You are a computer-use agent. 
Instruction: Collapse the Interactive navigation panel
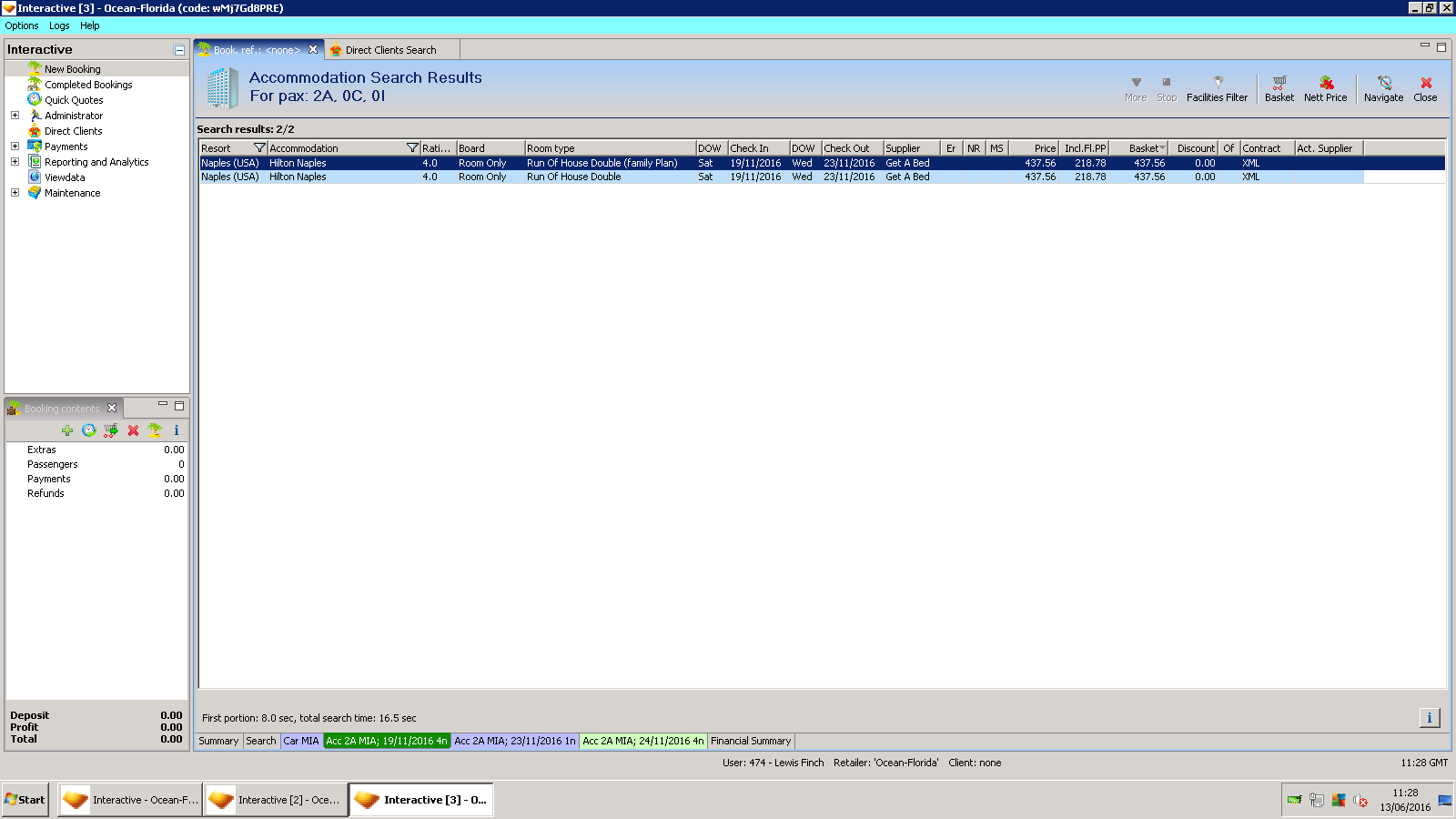[179, 50]
